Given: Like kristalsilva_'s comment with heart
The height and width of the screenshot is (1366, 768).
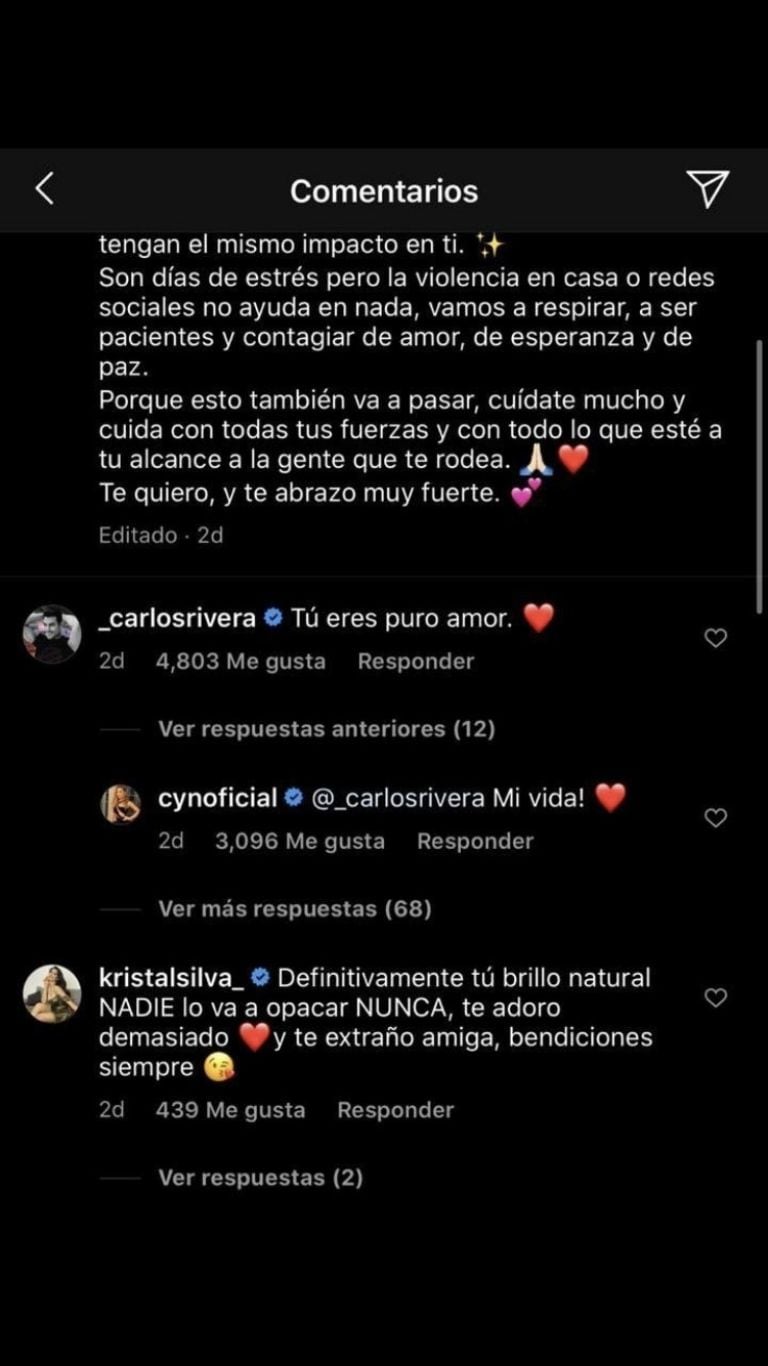Looking at the screenshot, I should pyautogui.click(x=716, y=998).
